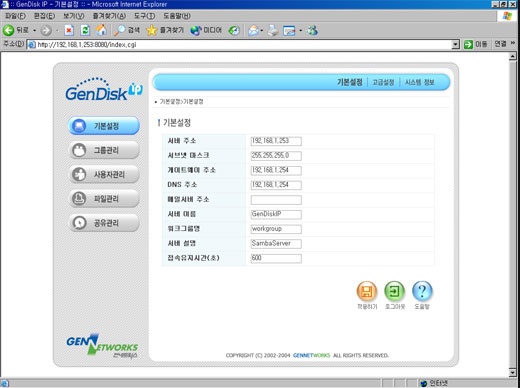Viewport: 520px width, 388px height.
Task: Open the Messenger toolbar icon
Action: 312,30
